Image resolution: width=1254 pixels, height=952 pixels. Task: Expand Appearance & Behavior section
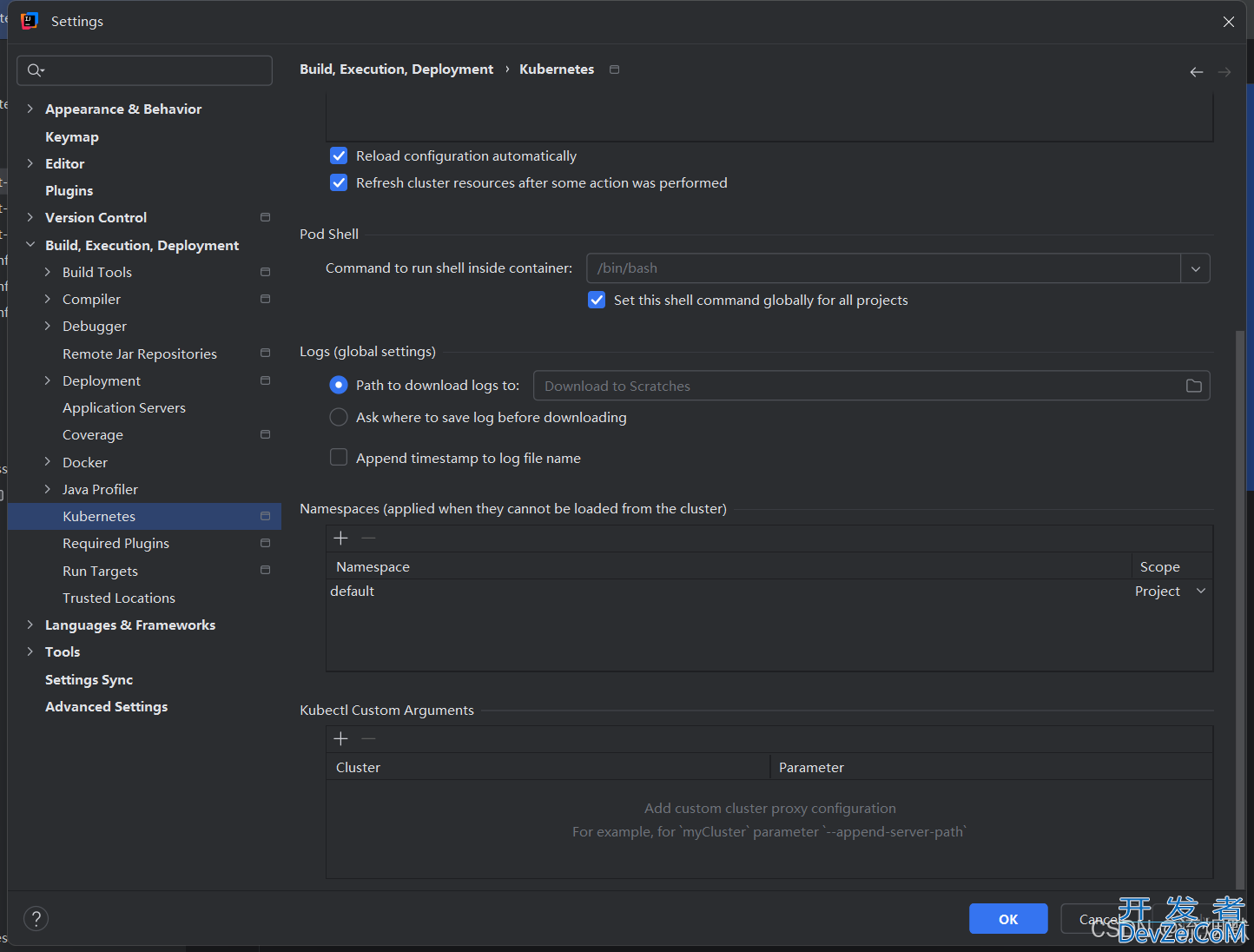click(30, 109)
